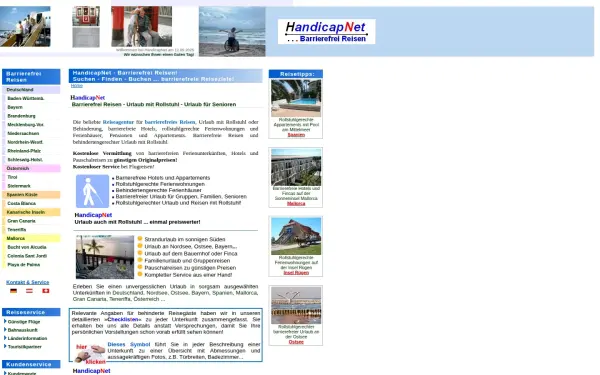Open the Kontakt & Service link

[28, 282]
